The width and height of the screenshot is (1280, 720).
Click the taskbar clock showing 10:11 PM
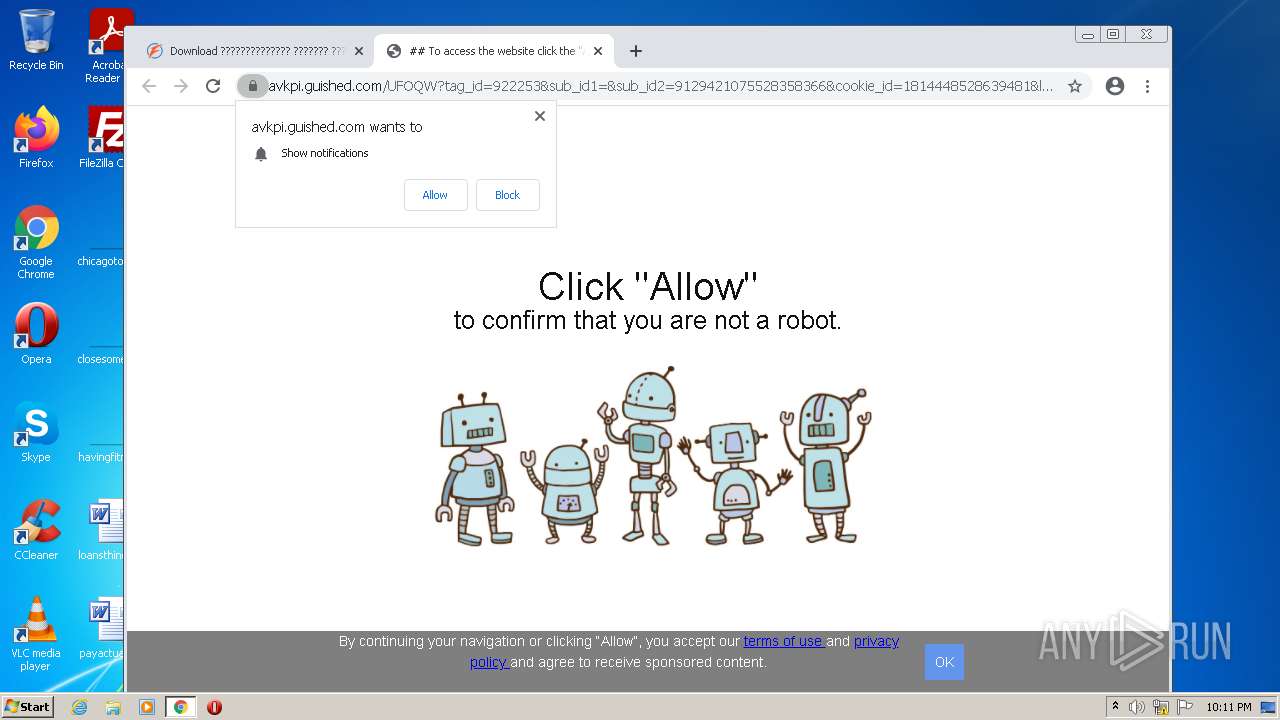[1228, 707]
